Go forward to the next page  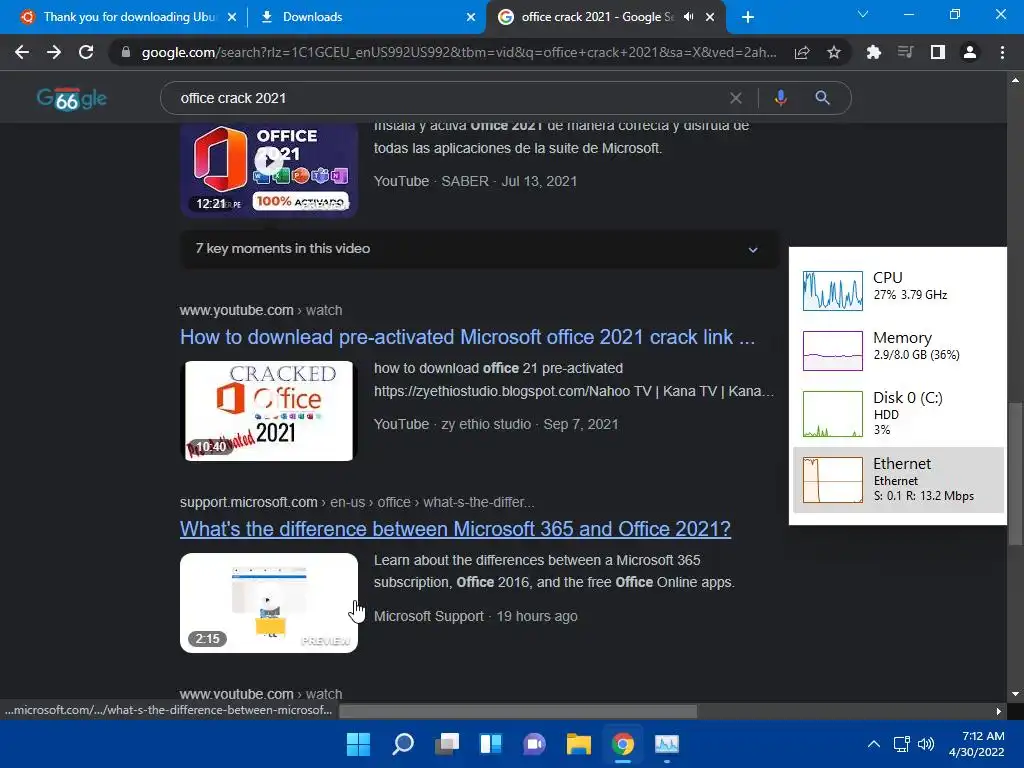coord(54,52)
